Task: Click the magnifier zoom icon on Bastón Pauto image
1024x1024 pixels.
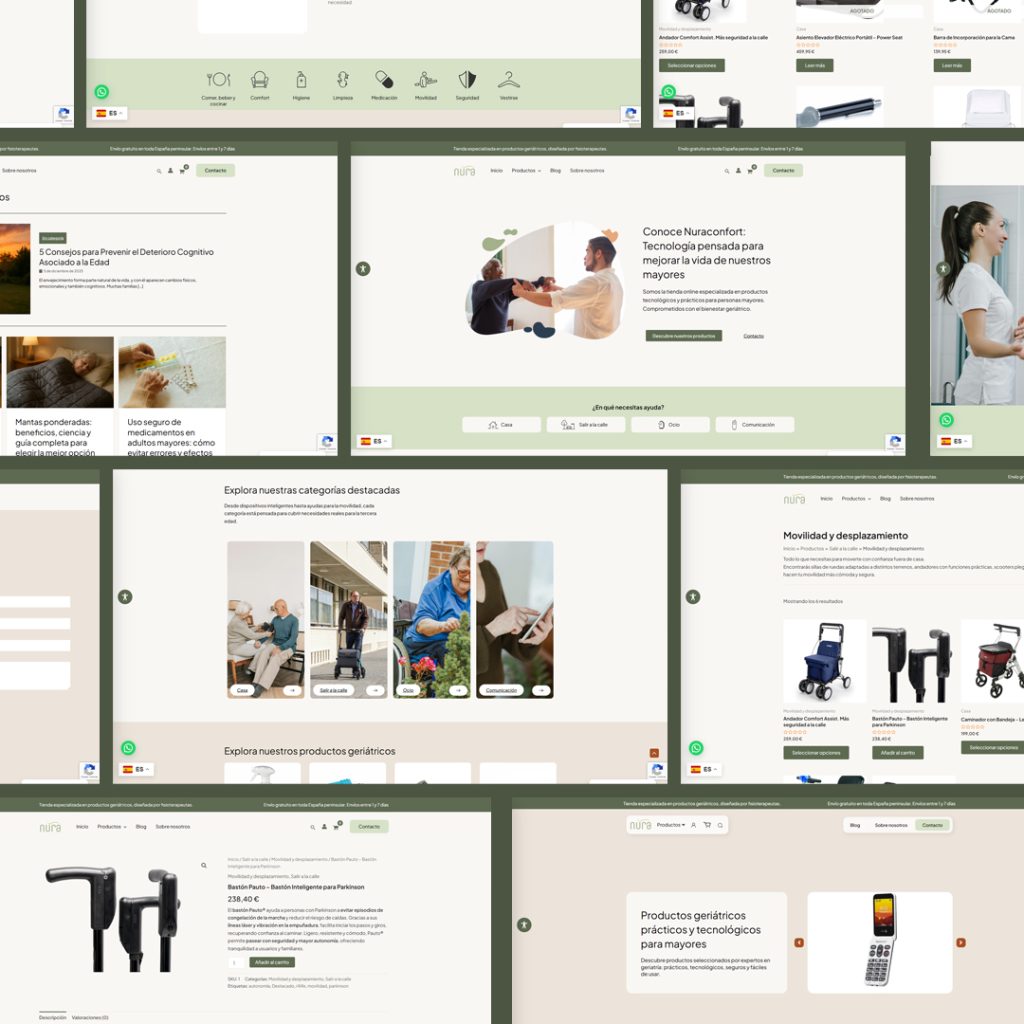Action: click(x=204, y=865)
